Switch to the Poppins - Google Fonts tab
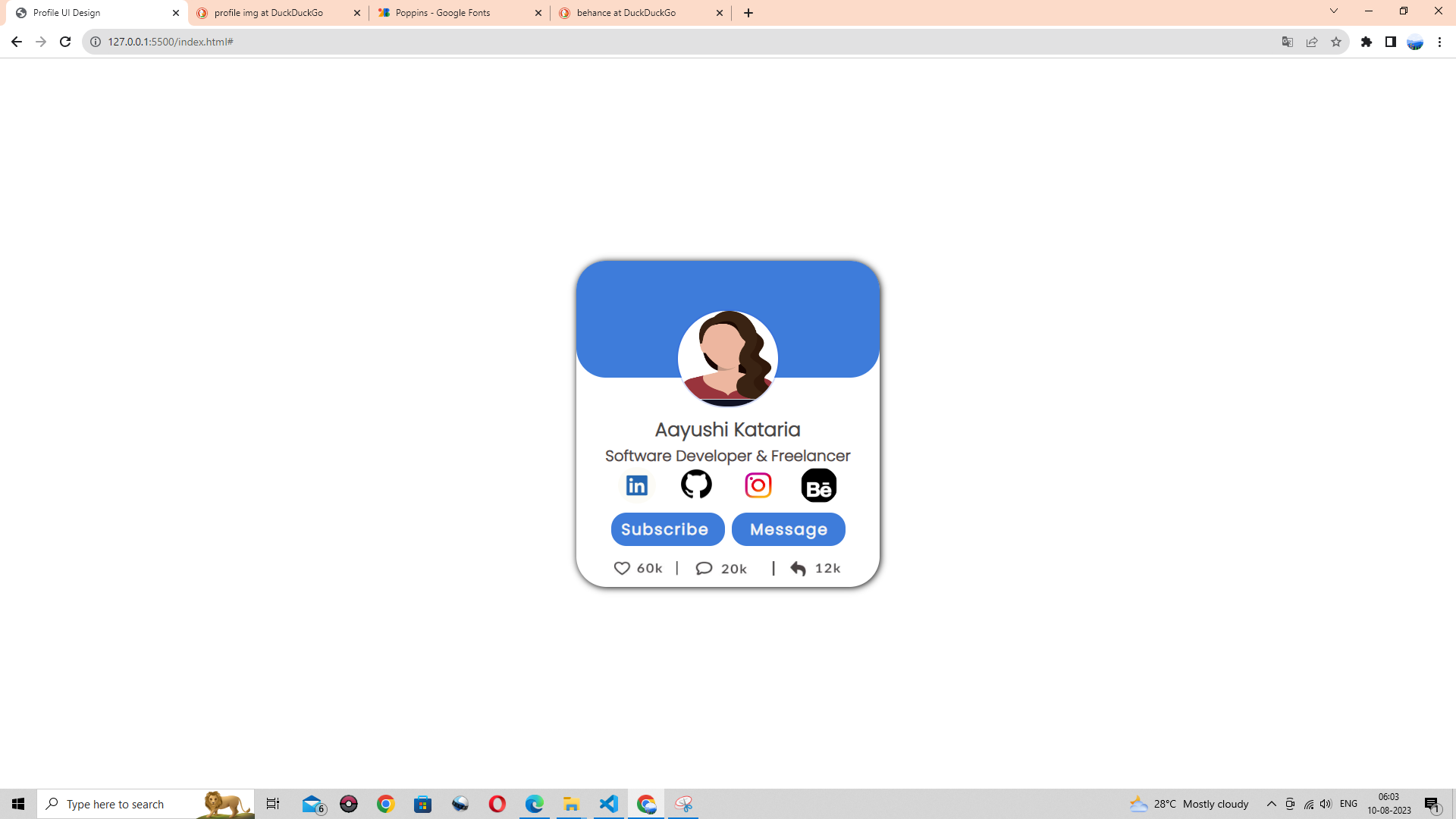 442,12
